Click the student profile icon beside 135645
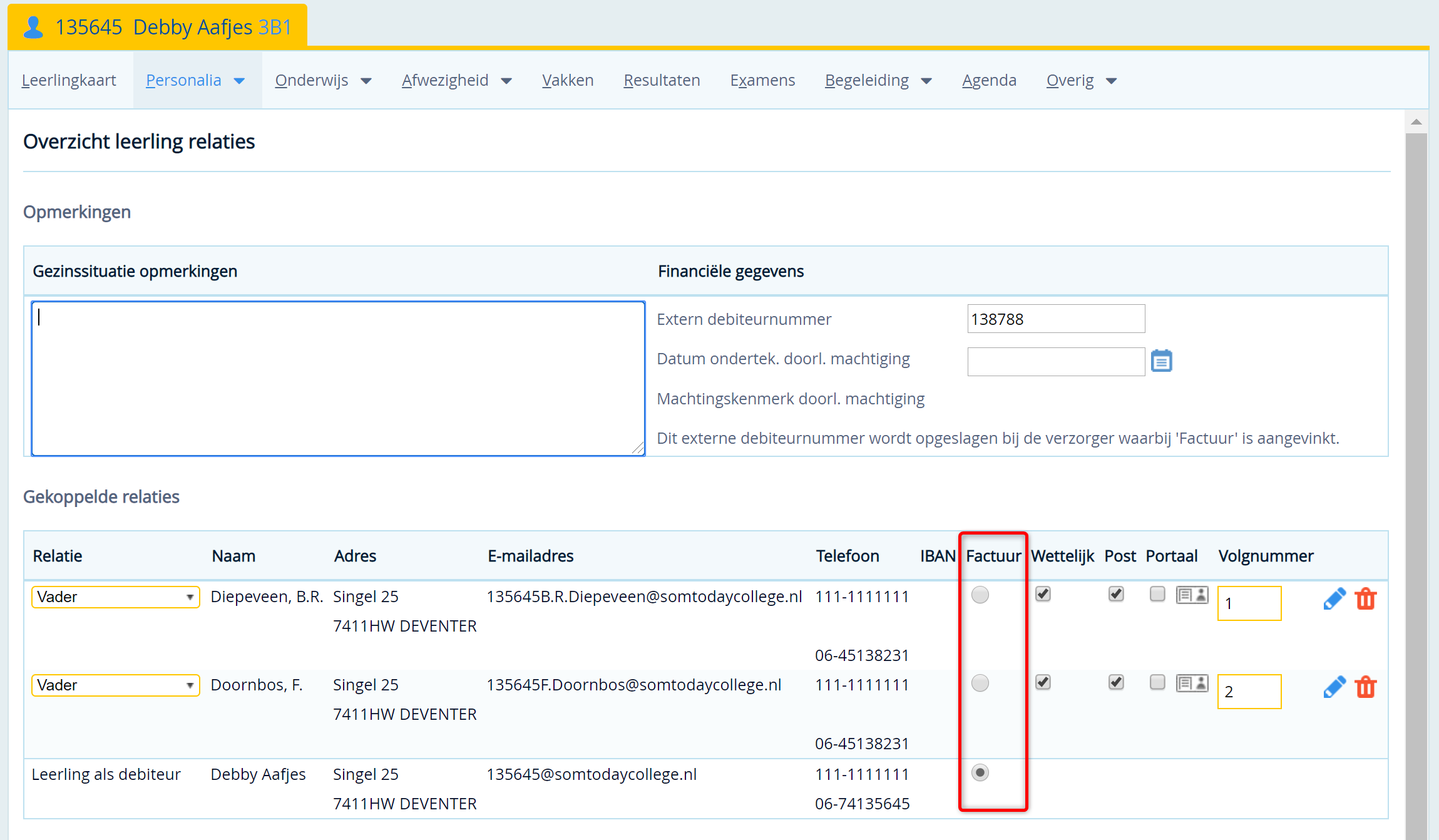 point(33,28)
